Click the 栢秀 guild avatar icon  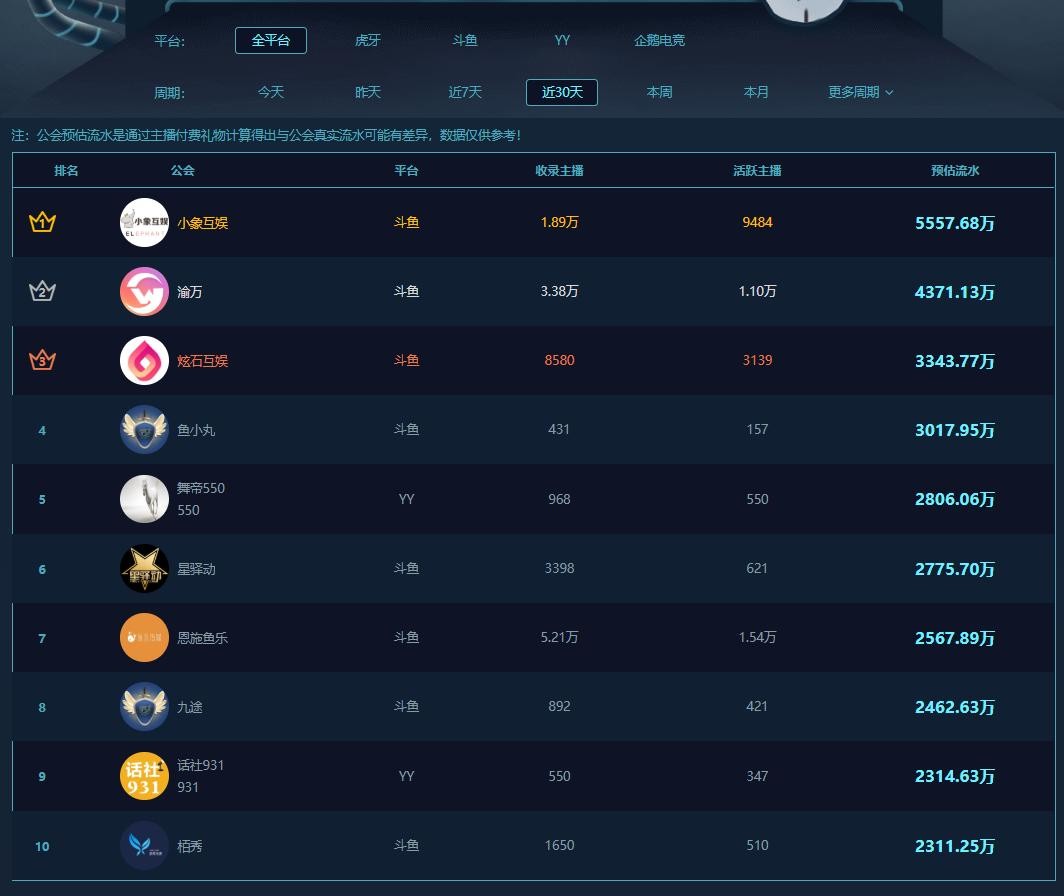click(144, 846)
